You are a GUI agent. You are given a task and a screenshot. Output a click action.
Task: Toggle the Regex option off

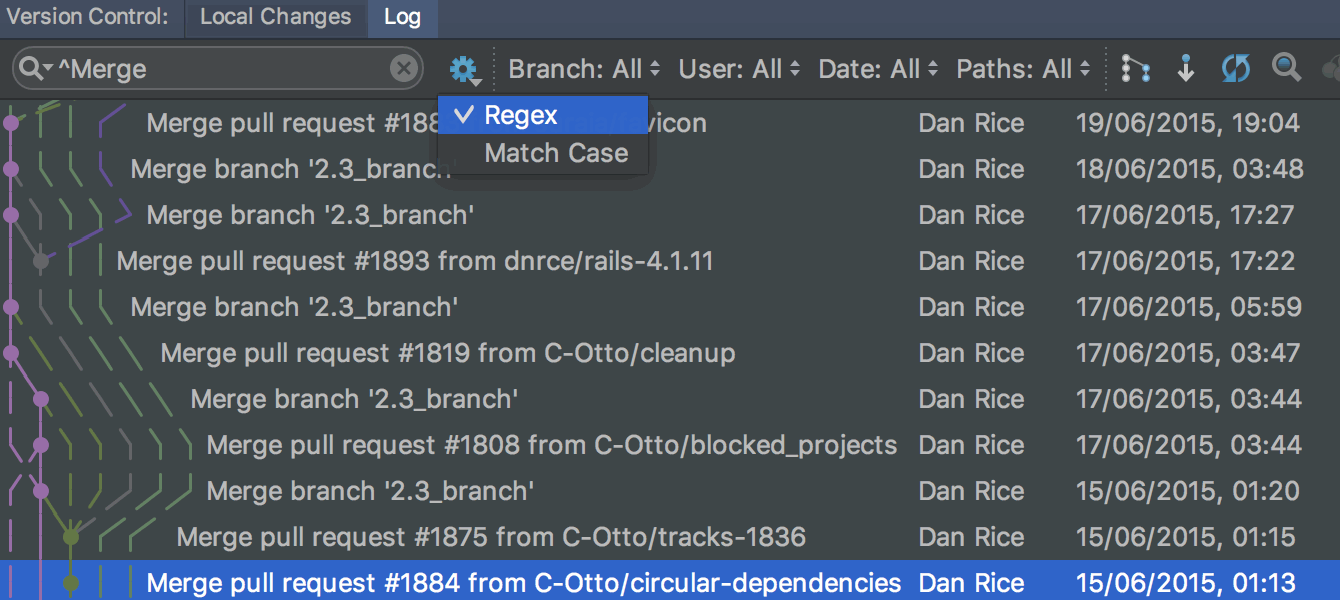coord(520,116)
